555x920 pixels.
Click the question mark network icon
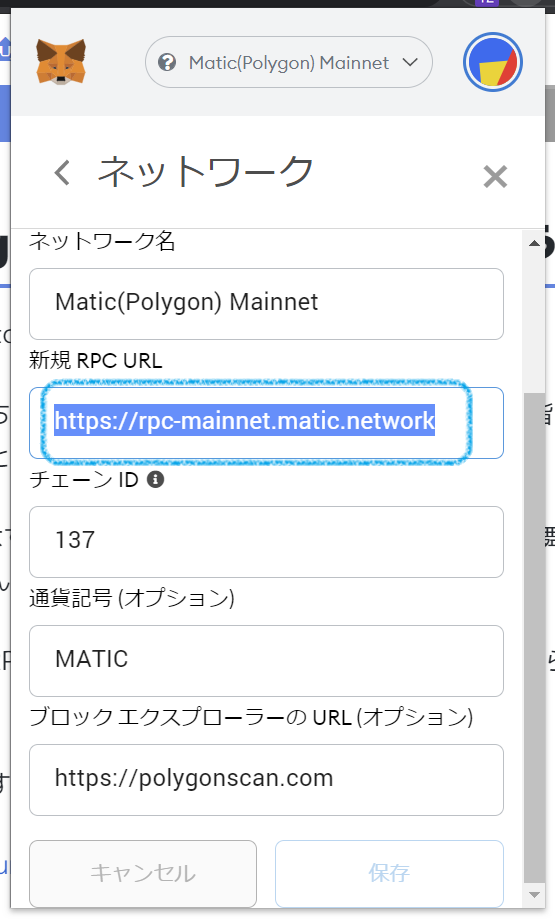point(167,62)
